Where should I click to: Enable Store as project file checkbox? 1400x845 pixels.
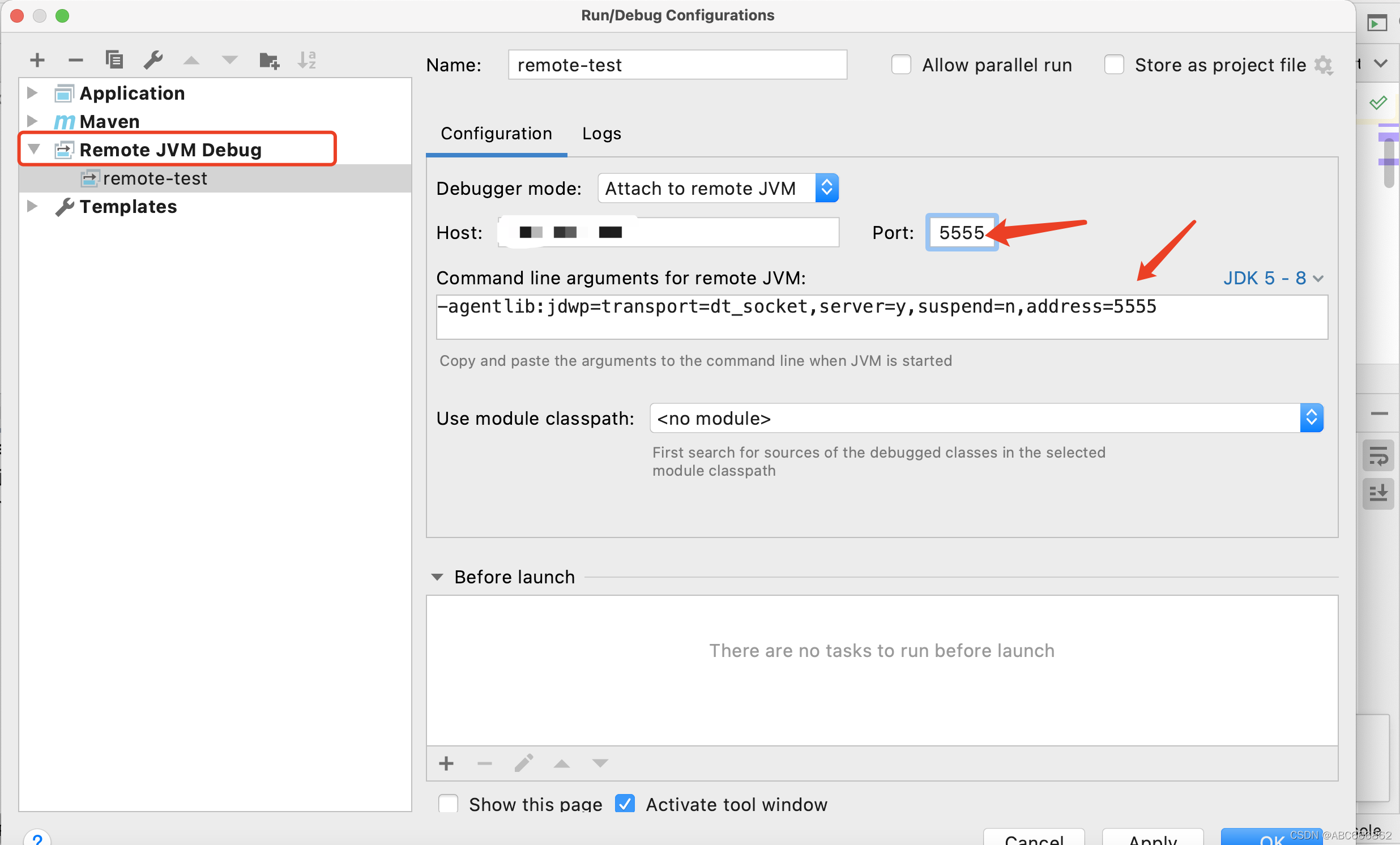coord(1114,64)
